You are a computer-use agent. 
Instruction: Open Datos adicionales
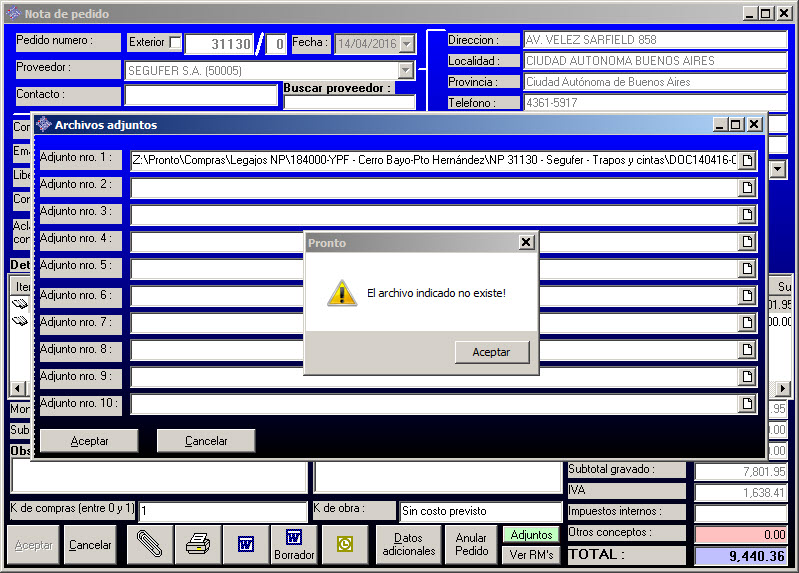point(408,544)
